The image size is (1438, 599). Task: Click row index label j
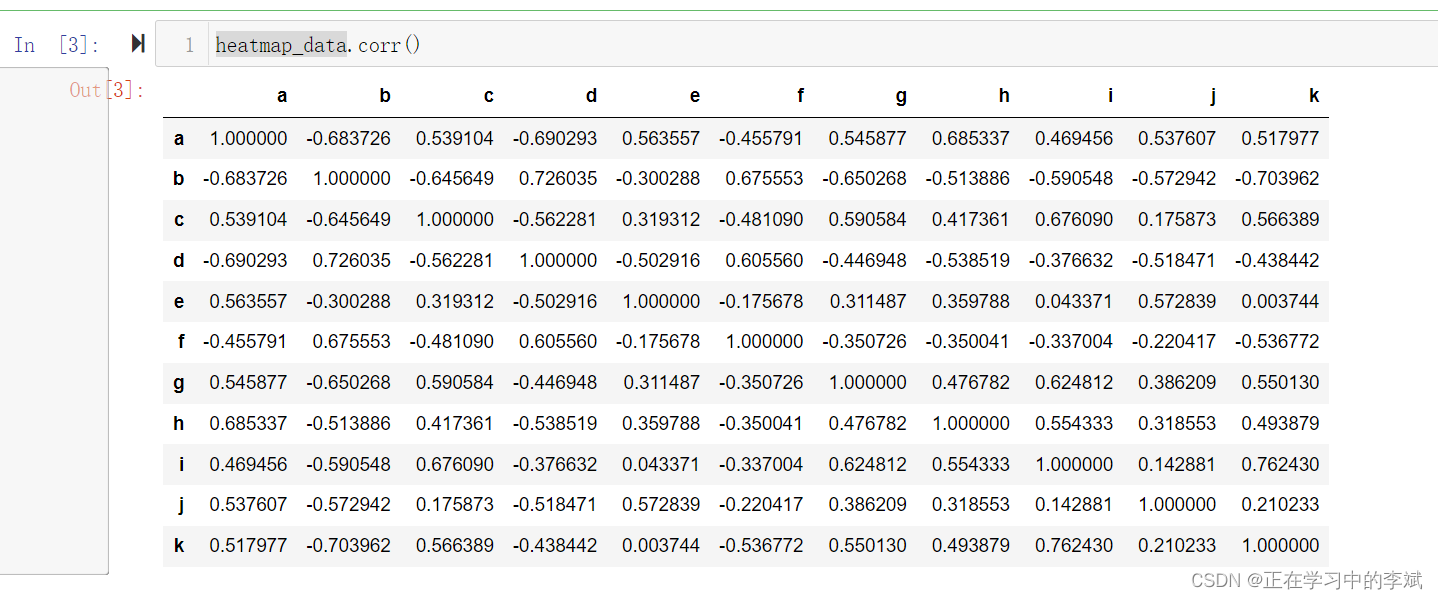coord(181,505)
